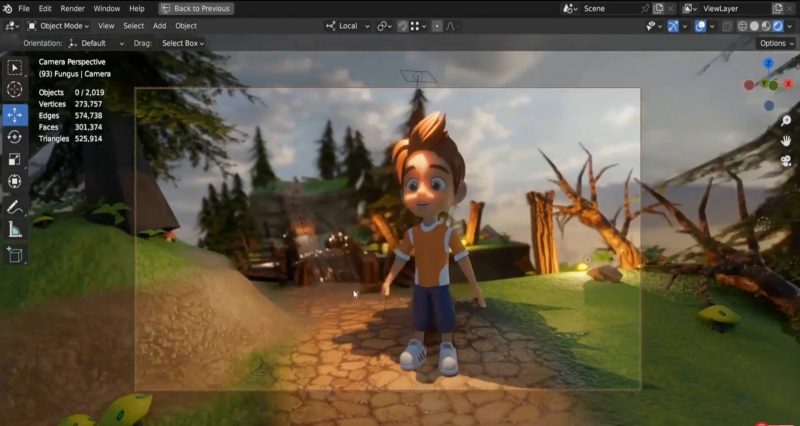Screen dimensions: 800x426
Task: Open gizmo options dropdown arrow
Action: tap(685, 26)
